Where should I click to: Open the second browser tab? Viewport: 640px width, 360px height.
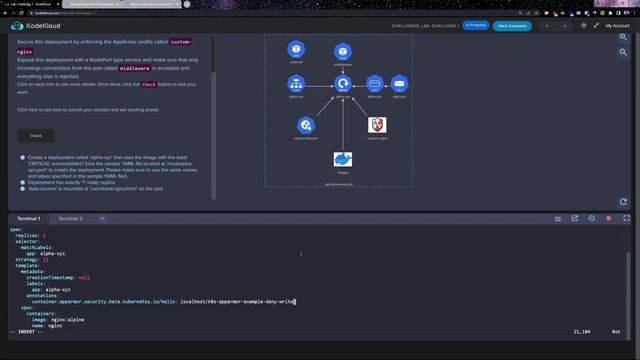coord(92,4)
